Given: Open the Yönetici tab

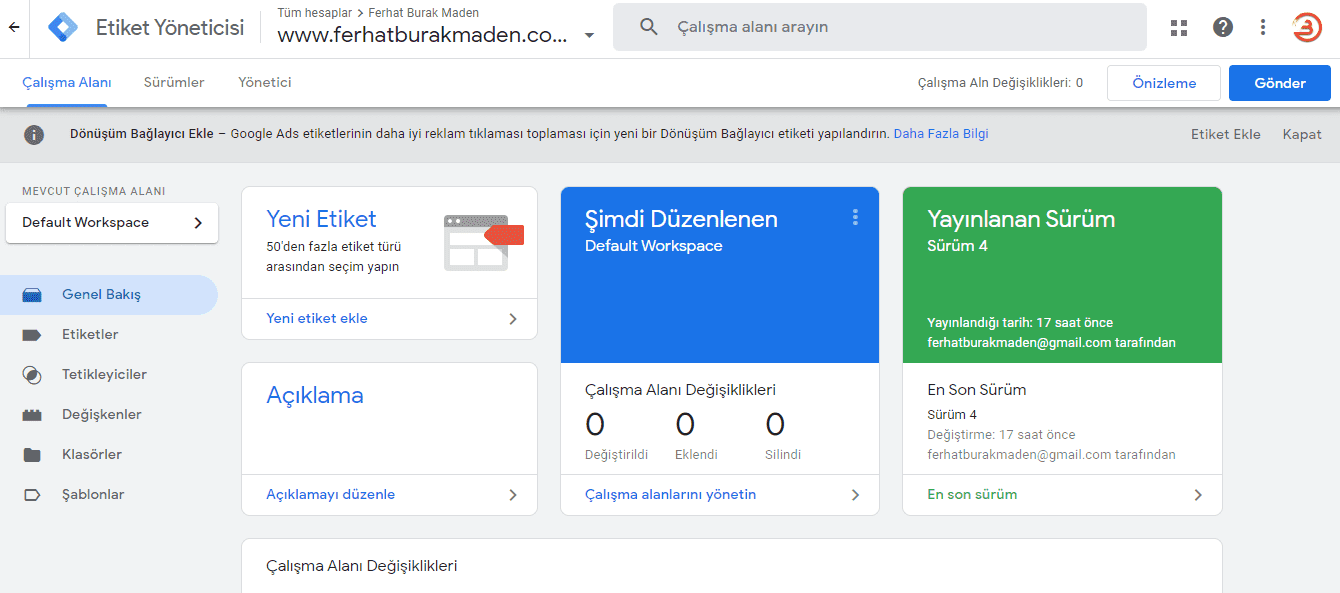Looking at the screenshot, I should (263, 82).
